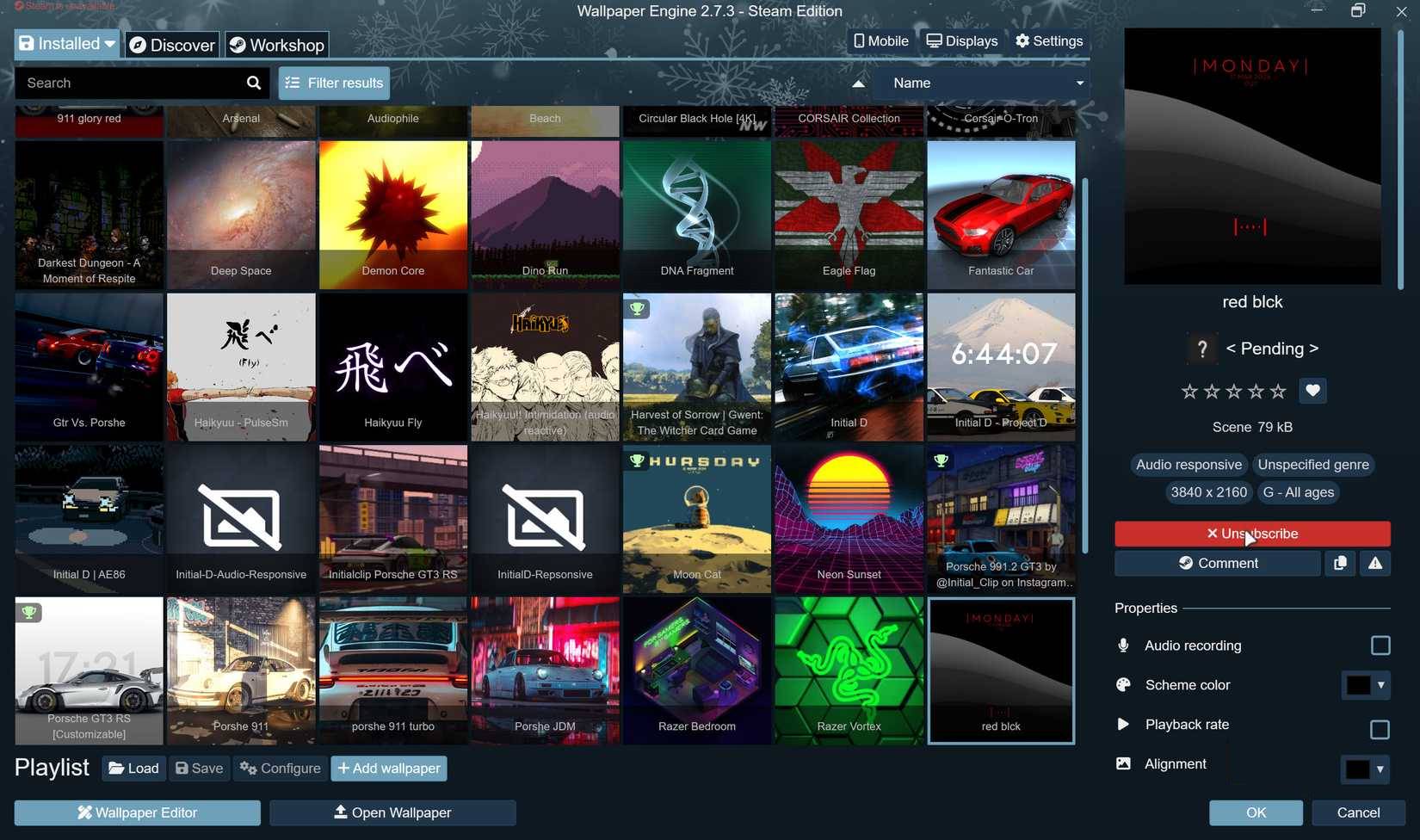Open Wallpaper Engine Settings
The width and height of the screenshot is (1420, 840).
(x=1048, y=40)
